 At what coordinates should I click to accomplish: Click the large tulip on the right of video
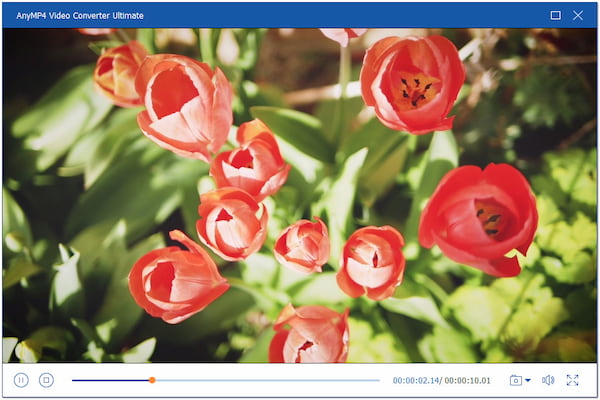478,218
